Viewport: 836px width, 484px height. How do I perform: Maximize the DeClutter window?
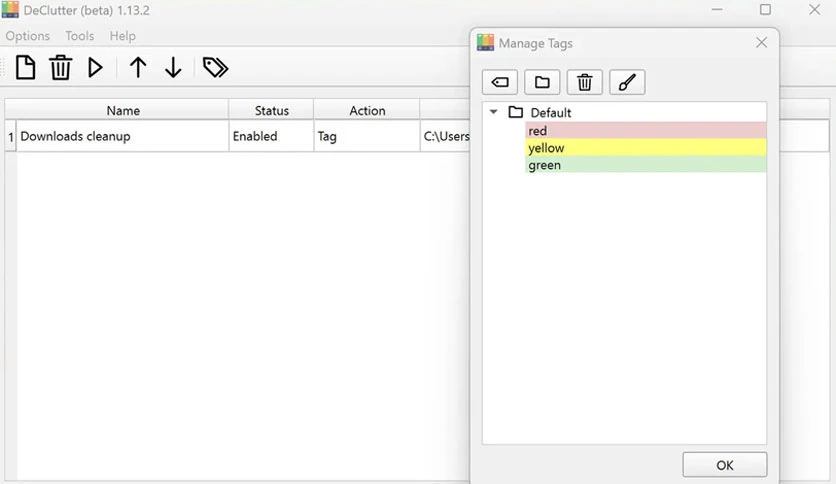(765, 10)
